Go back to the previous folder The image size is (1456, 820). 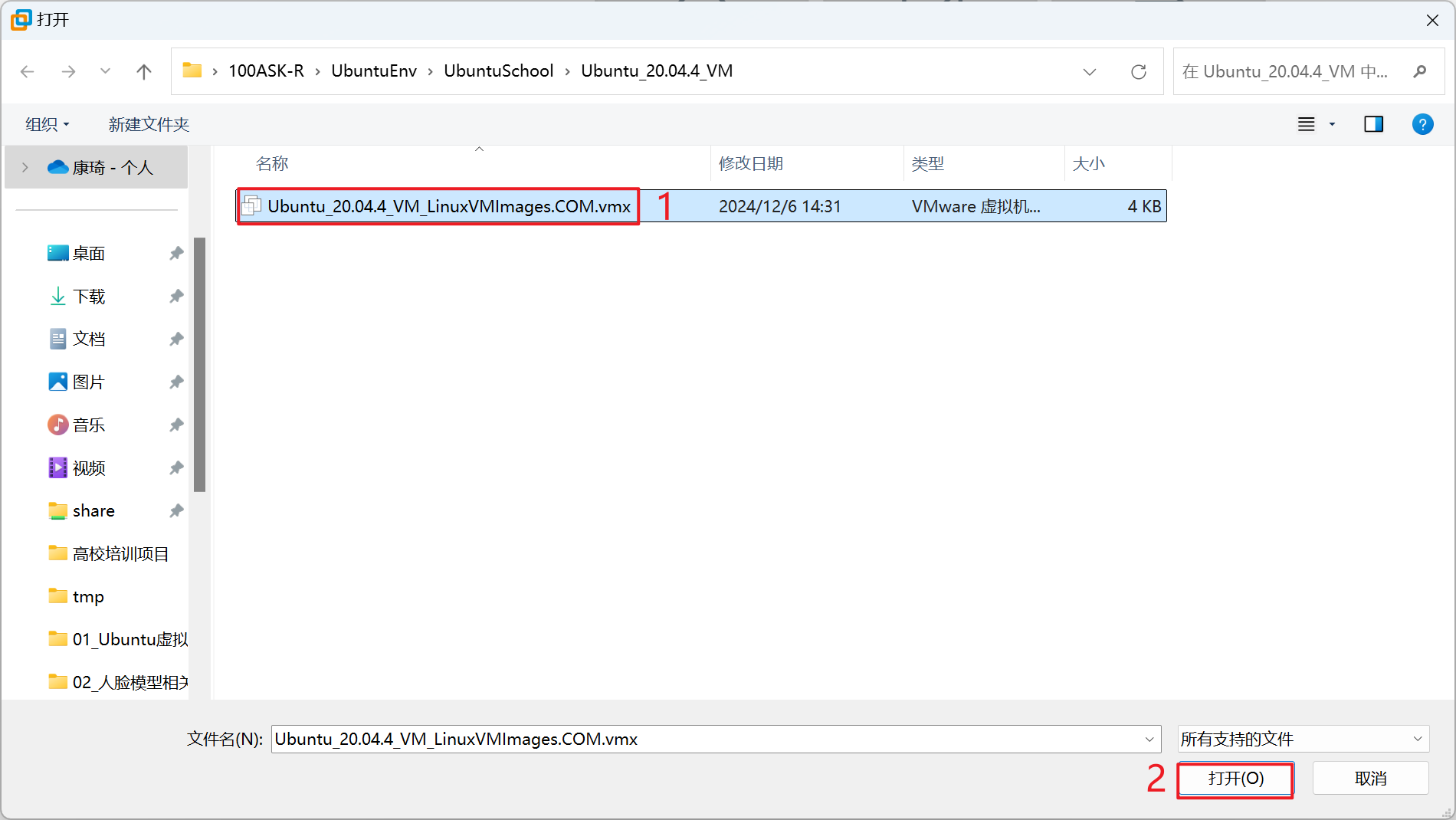click(x=28, y=71)
